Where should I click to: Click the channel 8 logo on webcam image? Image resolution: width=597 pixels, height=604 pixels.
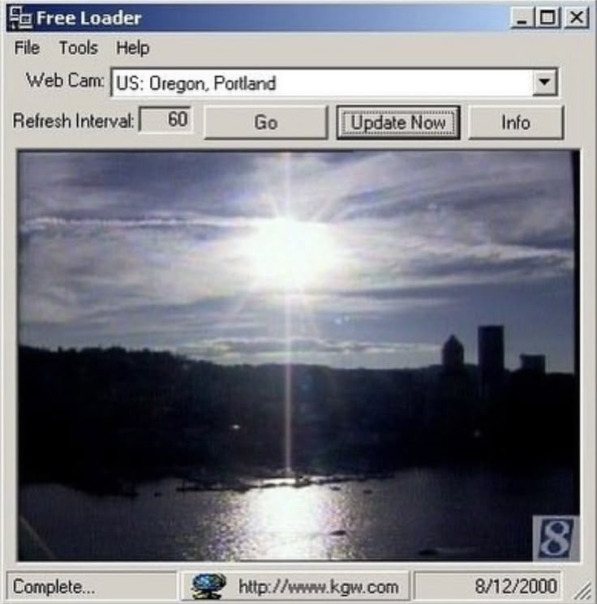point(556,538)
